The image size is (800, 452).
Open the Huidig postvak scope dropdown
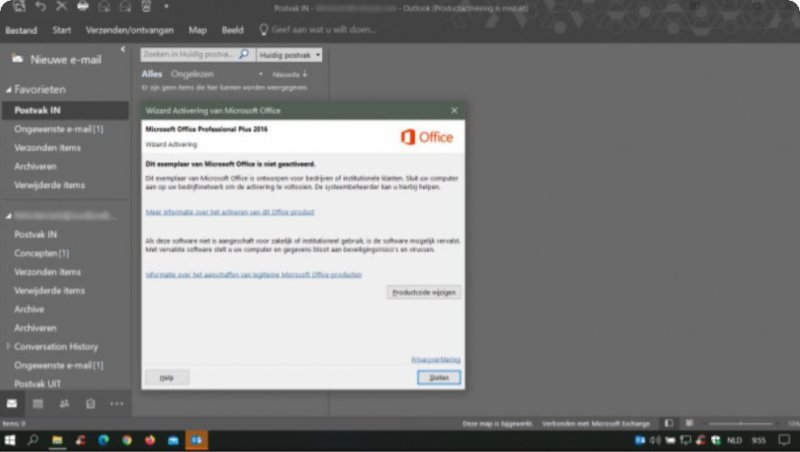(x=289, y=55)
